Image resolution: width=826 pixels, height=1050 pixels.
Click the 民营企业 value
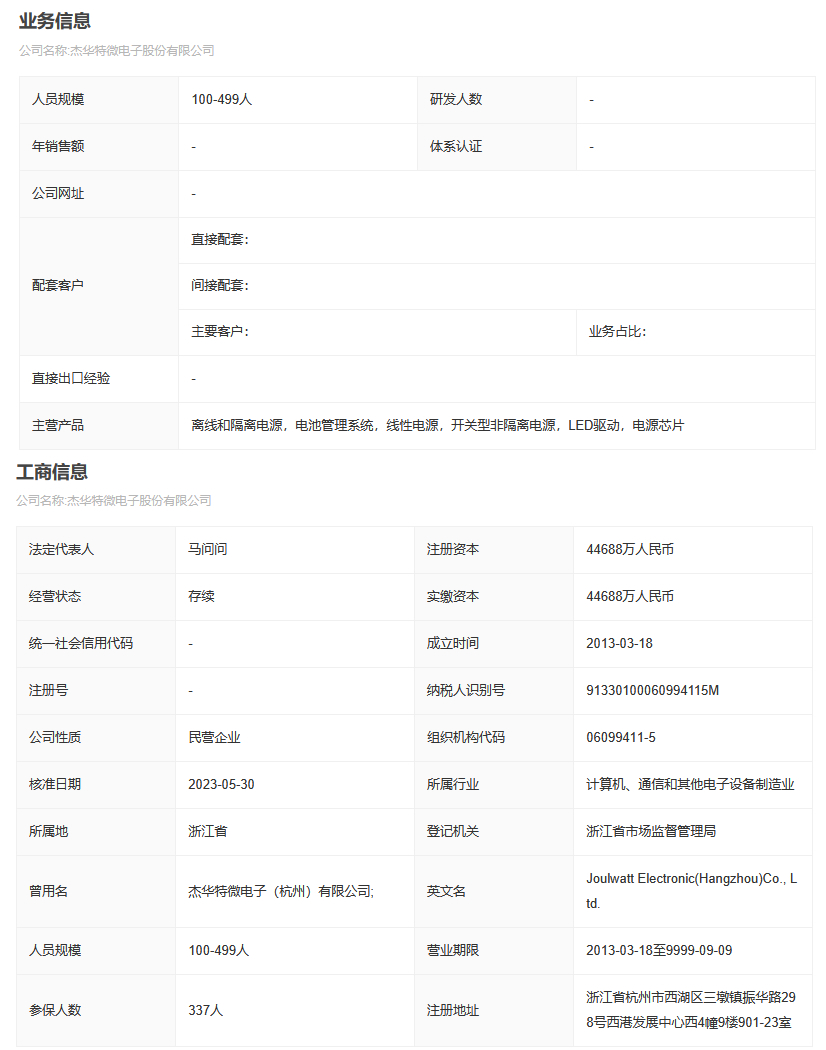pos(214,737)
